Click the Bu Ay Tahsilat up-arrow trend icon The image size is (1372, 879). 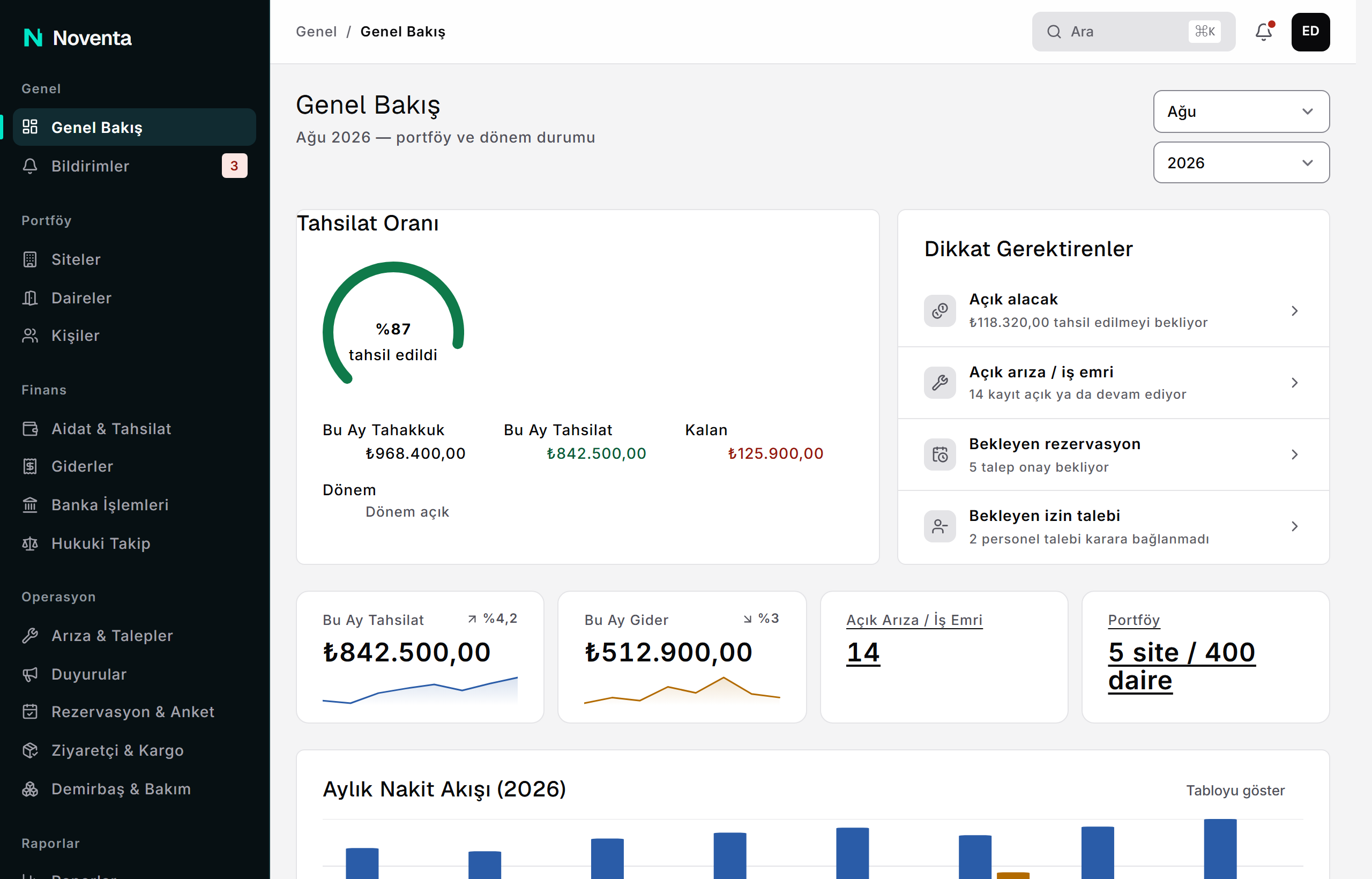472,619
